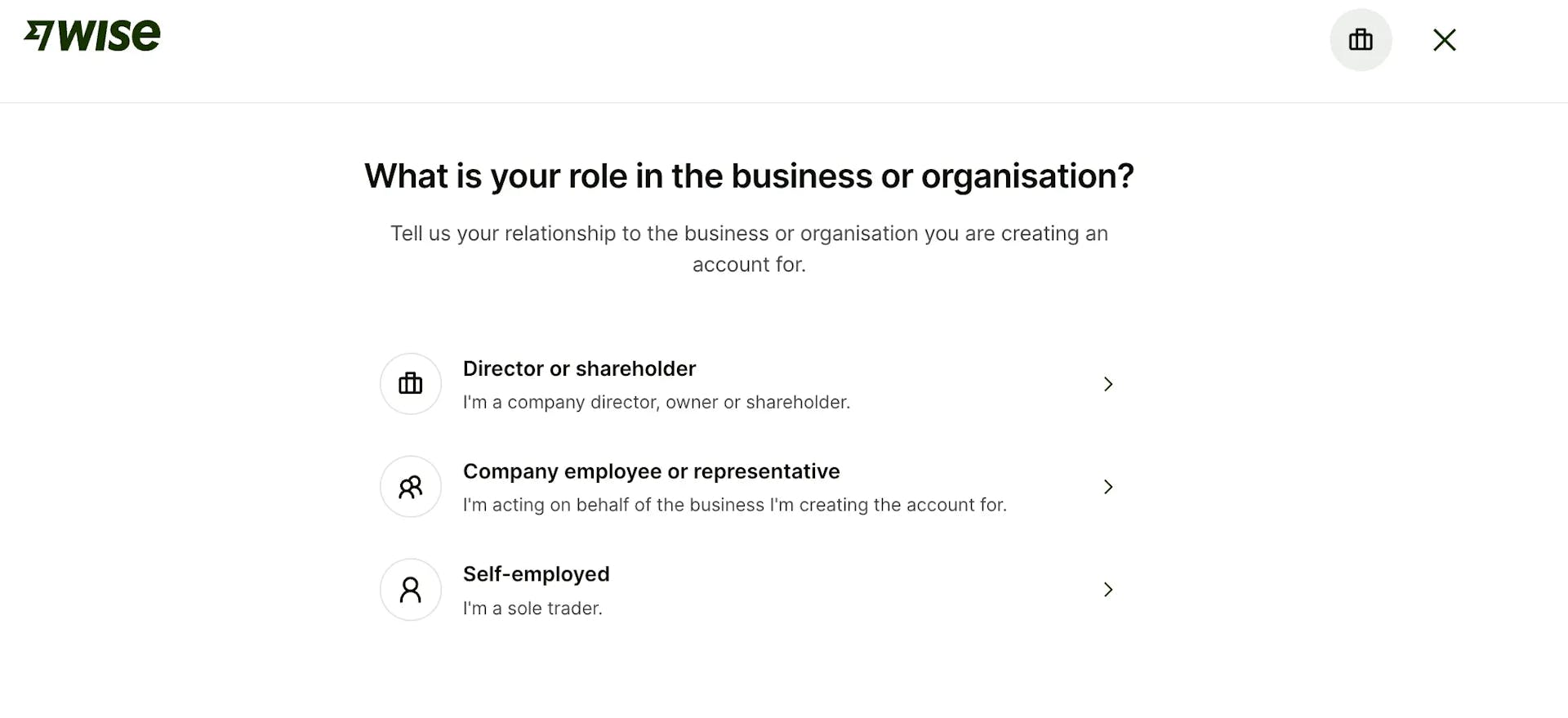Click the page heading about your business role
Image resolution: width=1568 pixels, height=718 pixels.
tap(749, 176)
